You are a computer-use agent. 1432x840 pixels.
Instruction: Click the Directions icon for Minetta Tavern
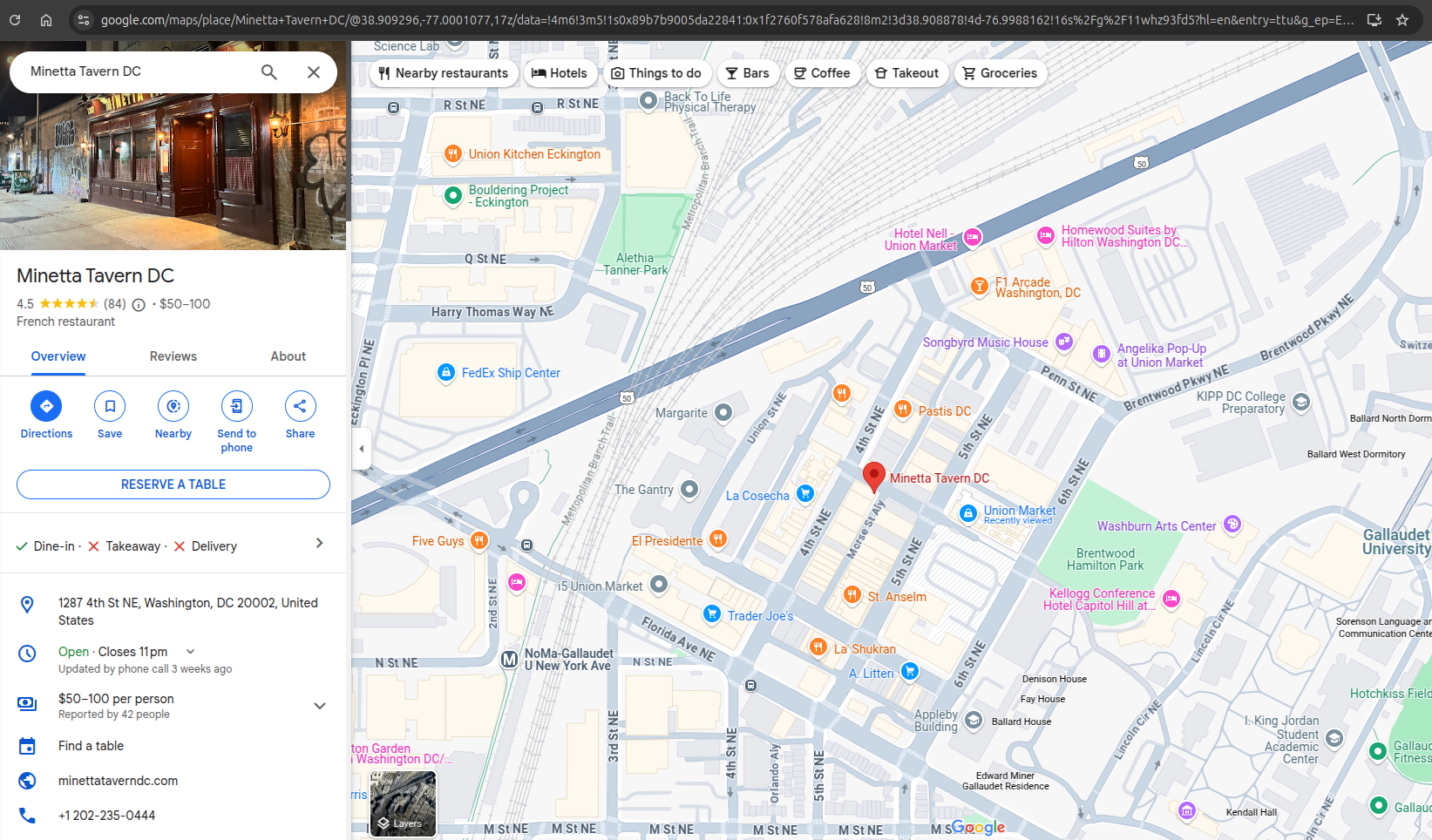(46, 405)
